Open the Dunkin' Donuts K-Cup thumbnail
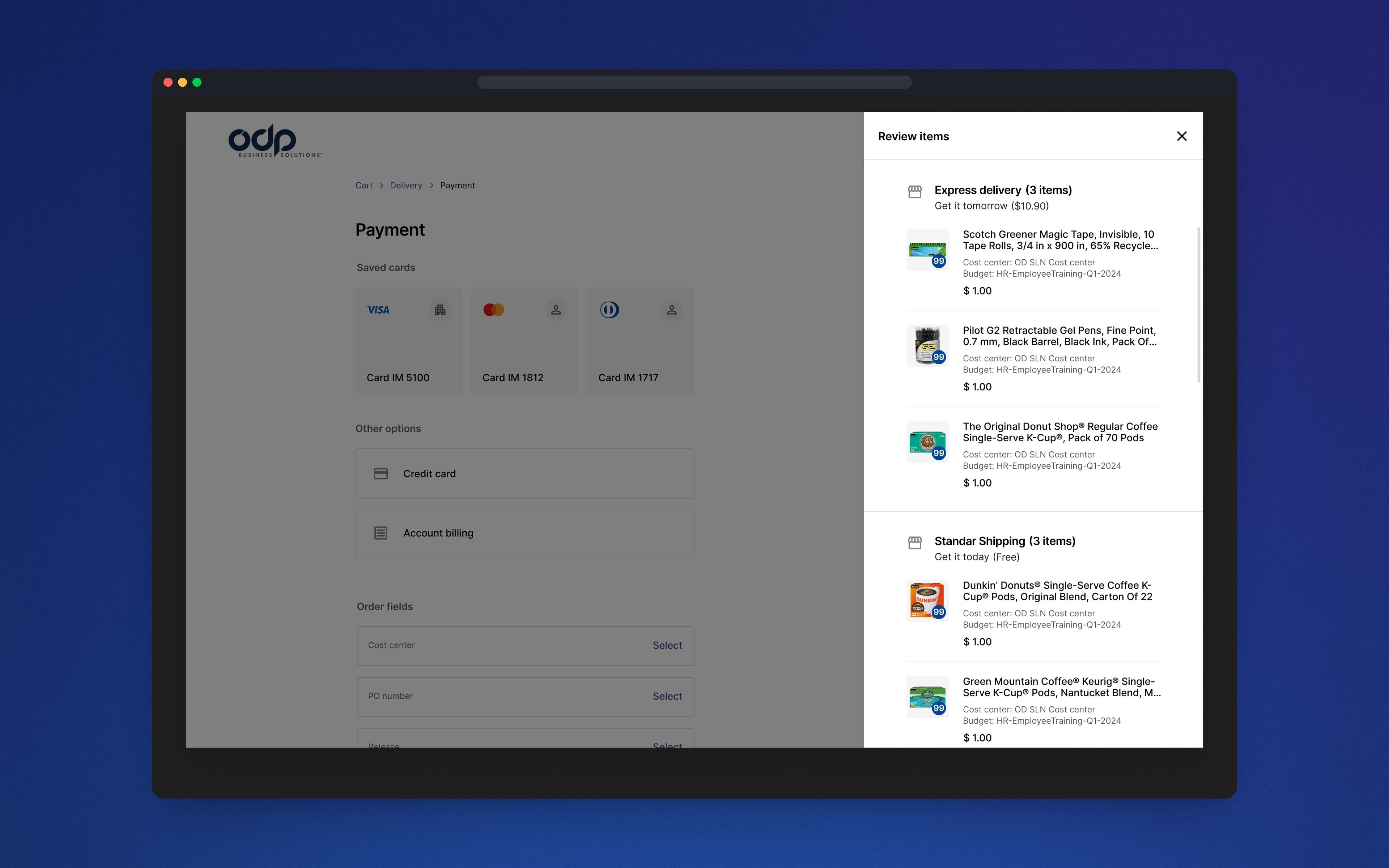Viewport: 1389px width, 868px height. [927, 600]
